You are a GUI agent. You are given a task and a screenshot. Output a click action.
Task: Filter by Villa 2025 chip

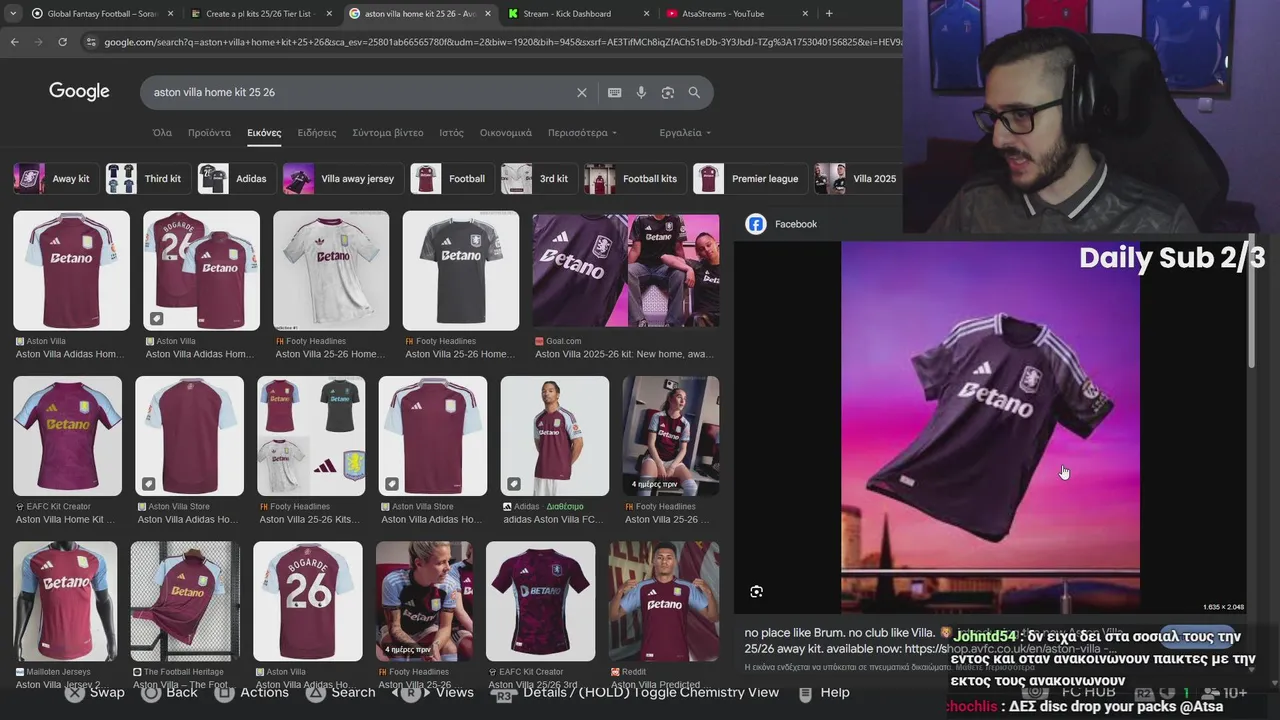point(858,179)
